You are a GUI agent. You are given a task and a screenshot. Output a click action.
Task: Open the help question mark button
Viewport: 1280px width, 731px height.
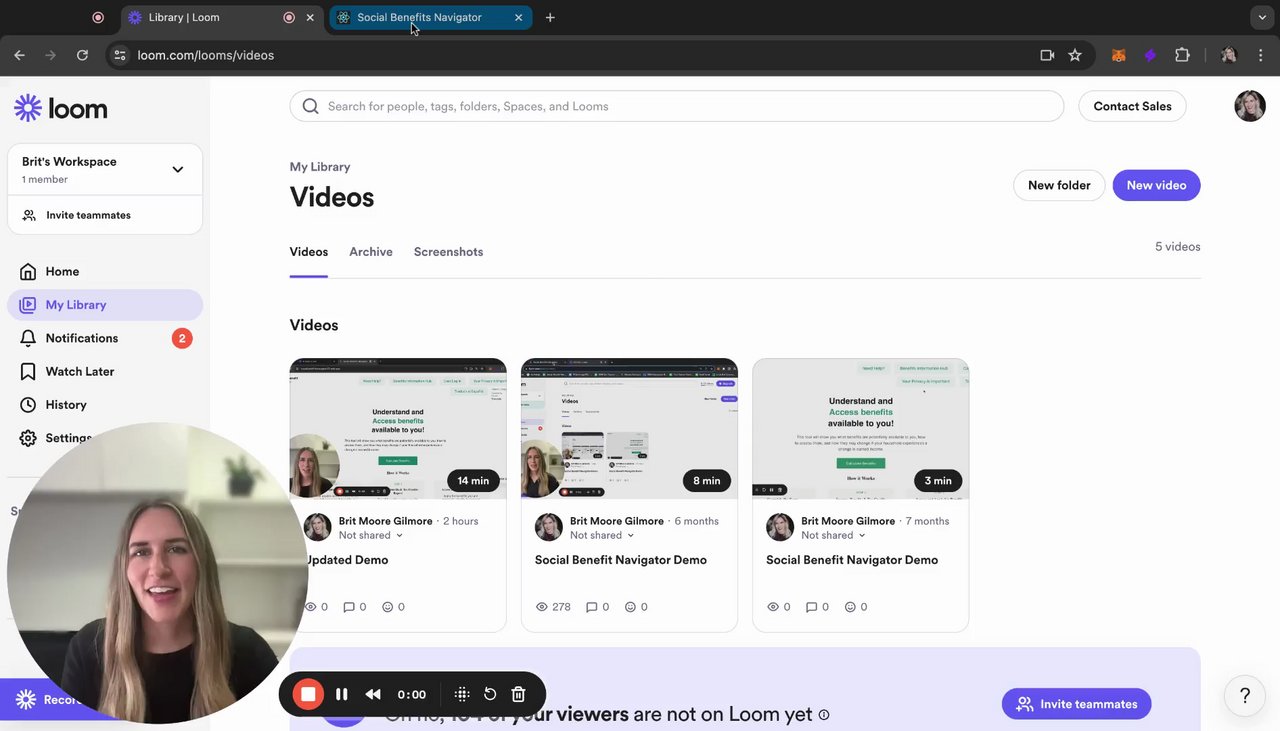tap(1245, 695)
